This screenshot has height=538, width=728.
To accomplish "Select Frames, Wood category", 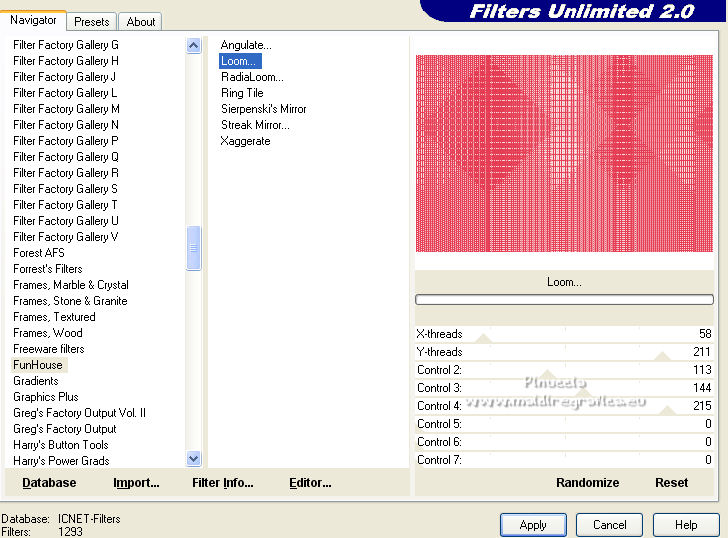I will coord(48,333).
